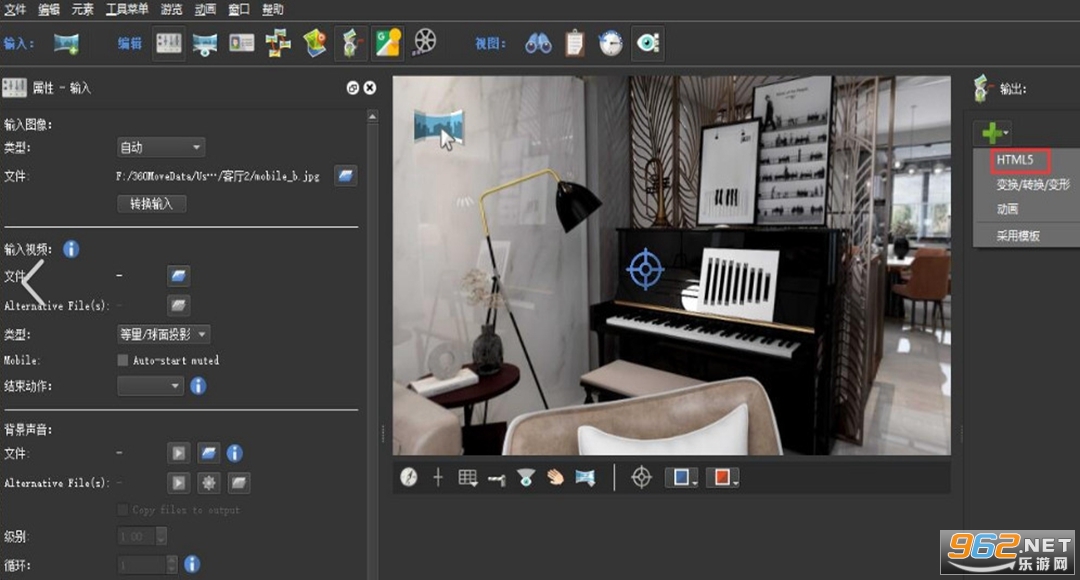1080x580 pixels.
Task: Browse for the input image file
Action: click(x=345, y=176)
